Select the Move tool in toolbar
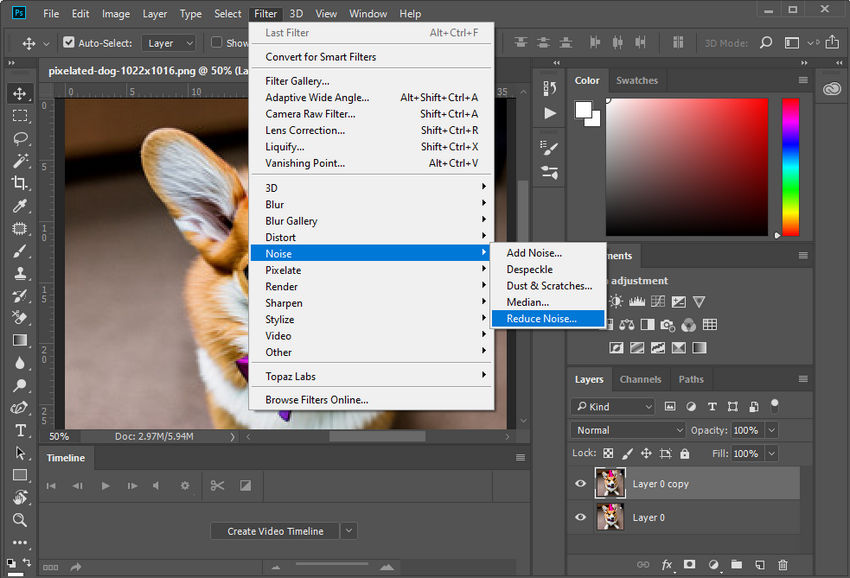Screen dimensions: 850x578 [x=20, y=93]
